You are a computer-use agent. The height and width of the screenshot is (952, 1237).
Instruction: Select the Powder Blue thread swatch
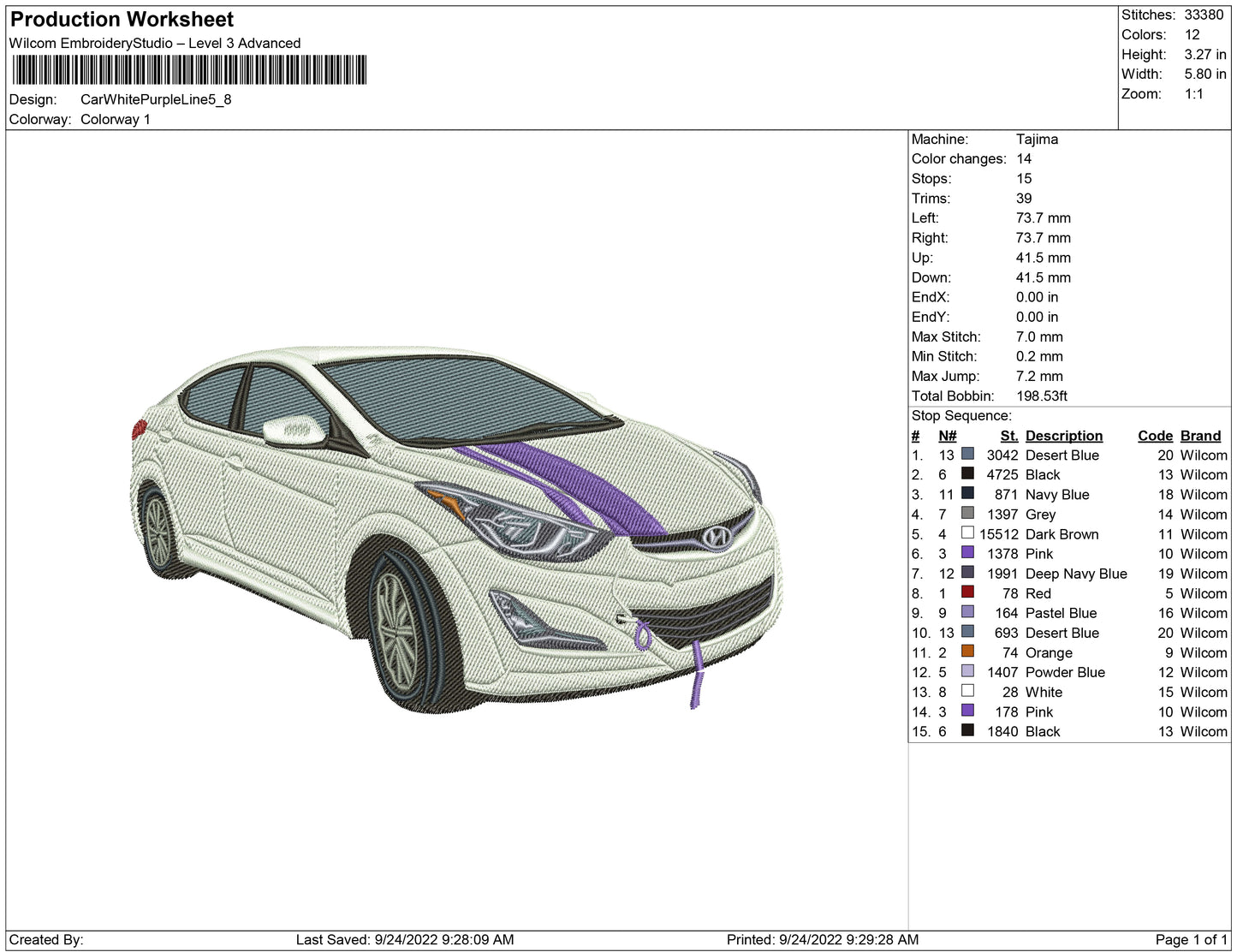coord(967,671)
